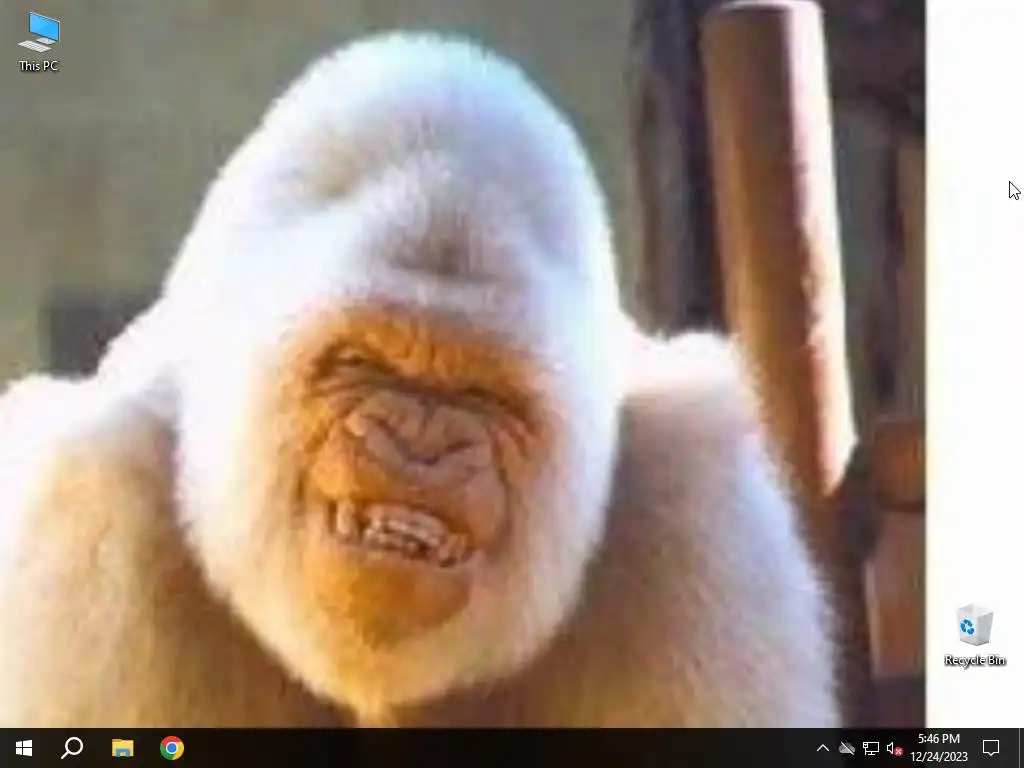Select the This PC desktop icon
Screen dimensions: 1024x768
coord(39,41)
